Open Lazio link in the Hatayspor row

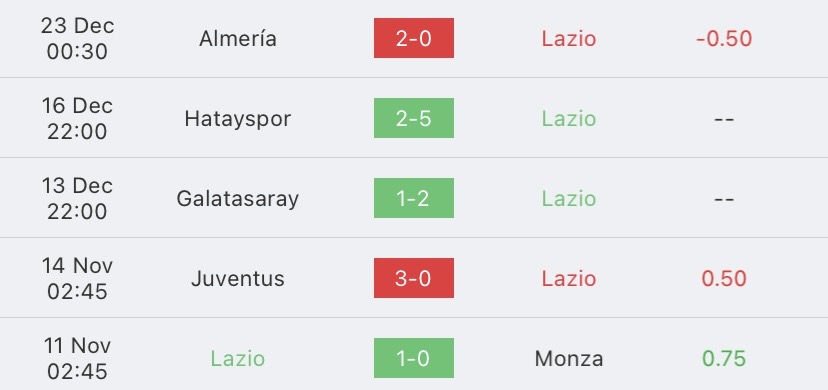pos(569,119)
